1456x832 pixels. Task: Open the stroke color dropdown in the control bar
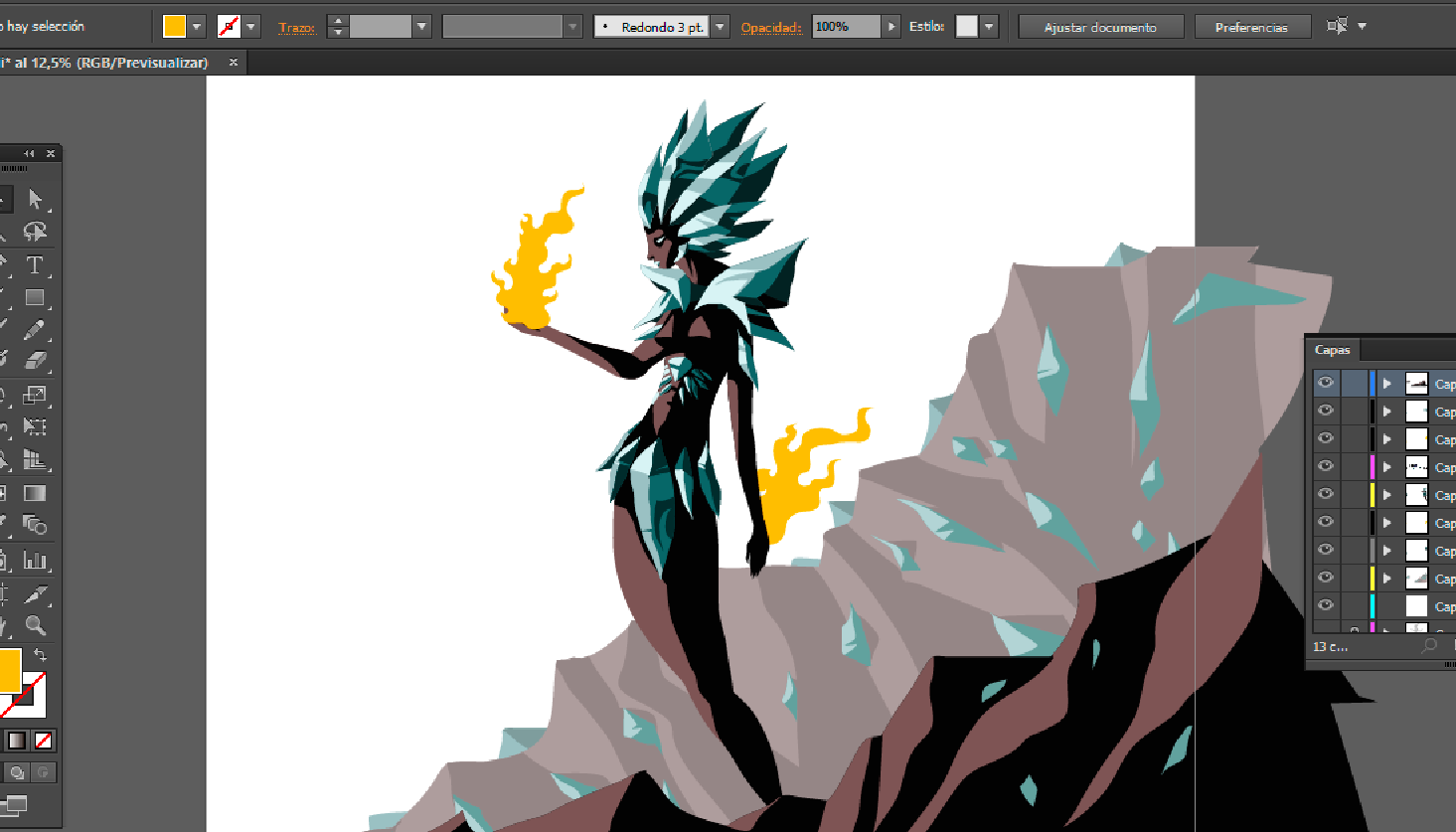[x=251, y=27]
